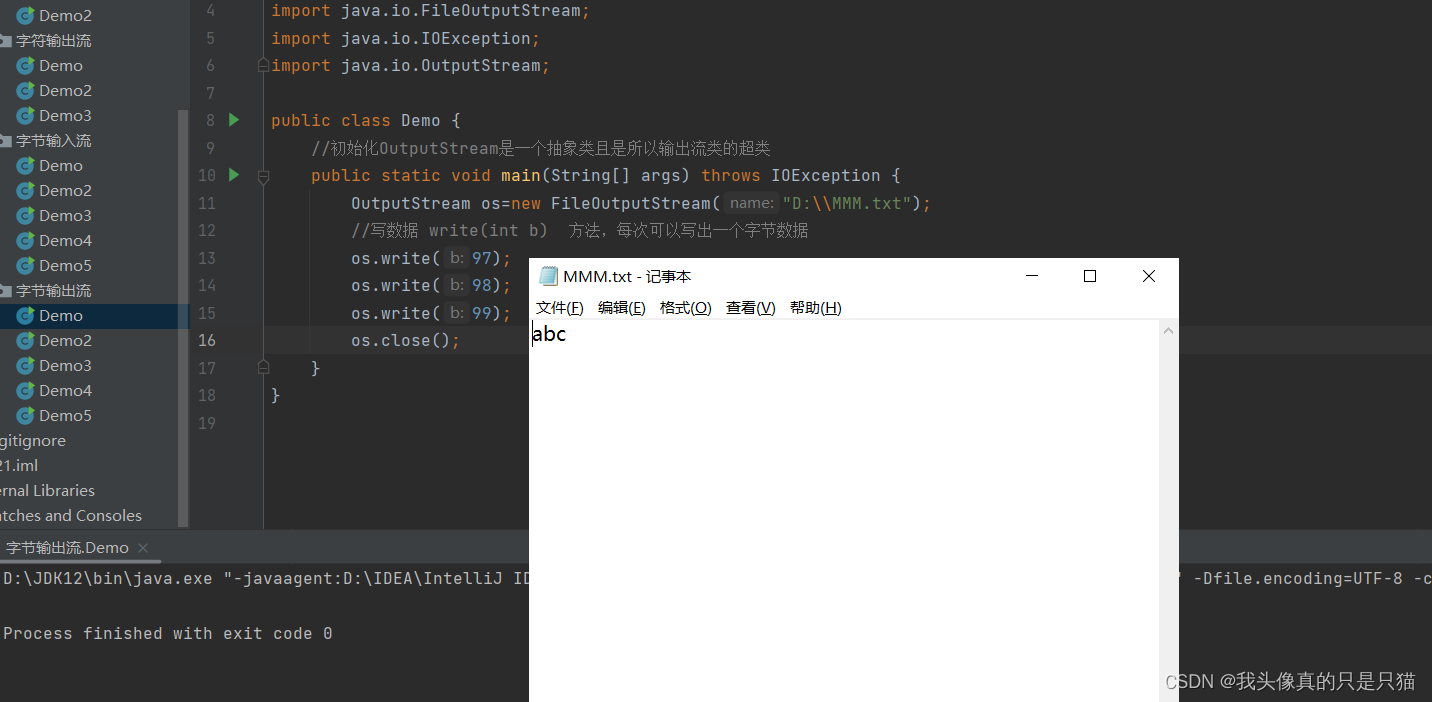Open 格式(O) menu in Notepad
This screenshot has height=702, width=1432.
pyautogui.click(x=686, y=308)
